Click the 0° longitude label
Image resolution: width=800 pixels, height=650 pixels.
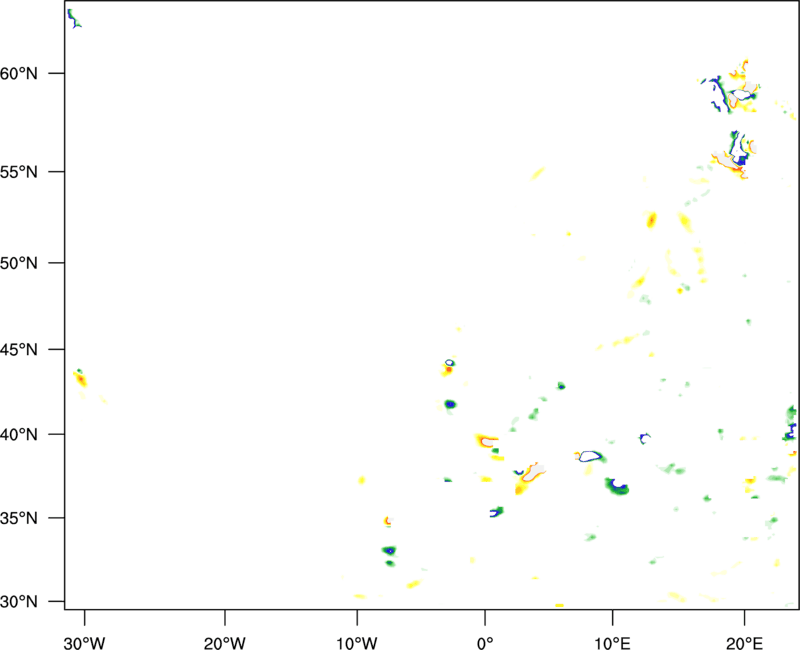[x=485, y=643]
